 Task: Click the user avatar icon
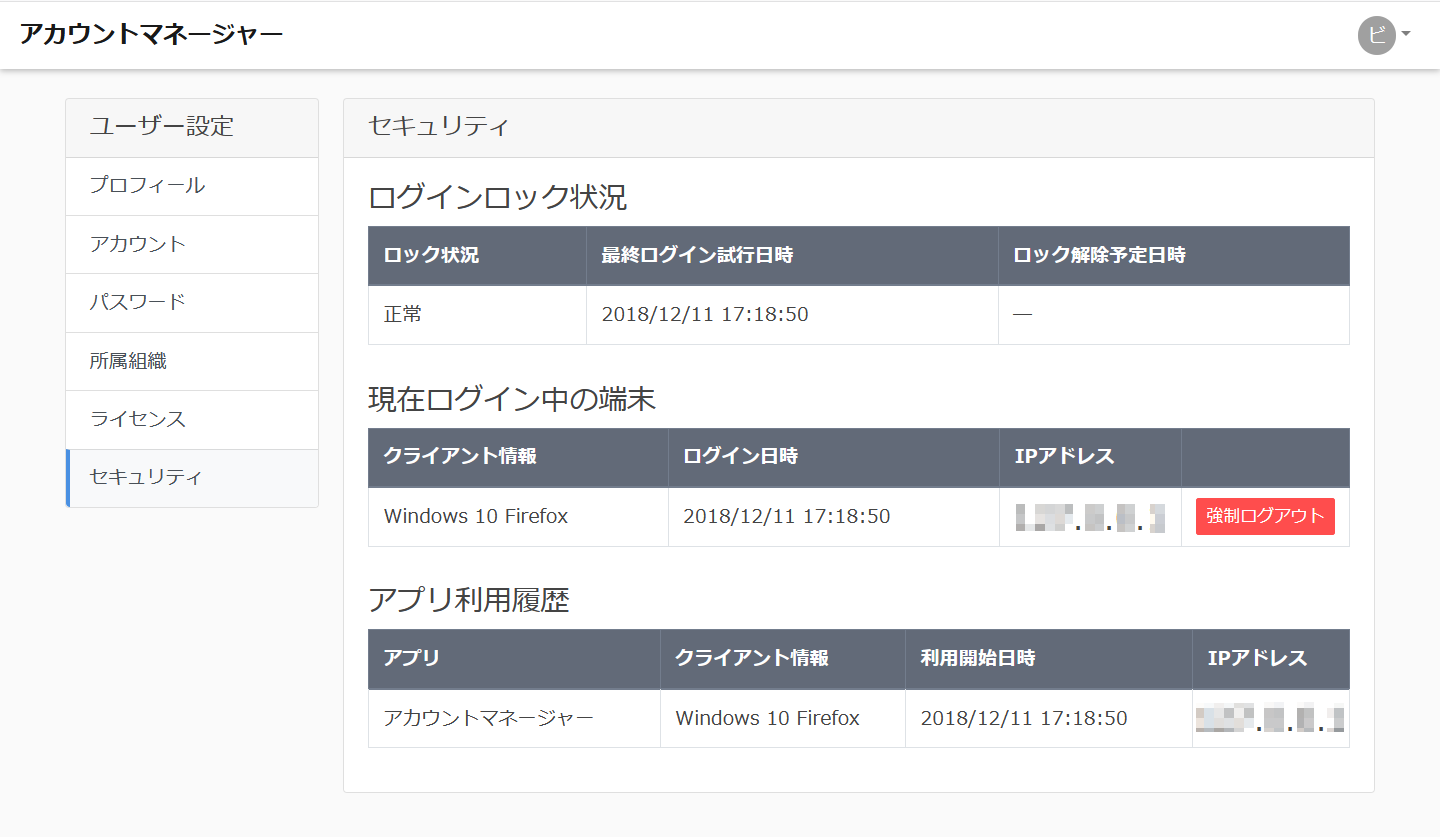click(x=1376, y=35)
